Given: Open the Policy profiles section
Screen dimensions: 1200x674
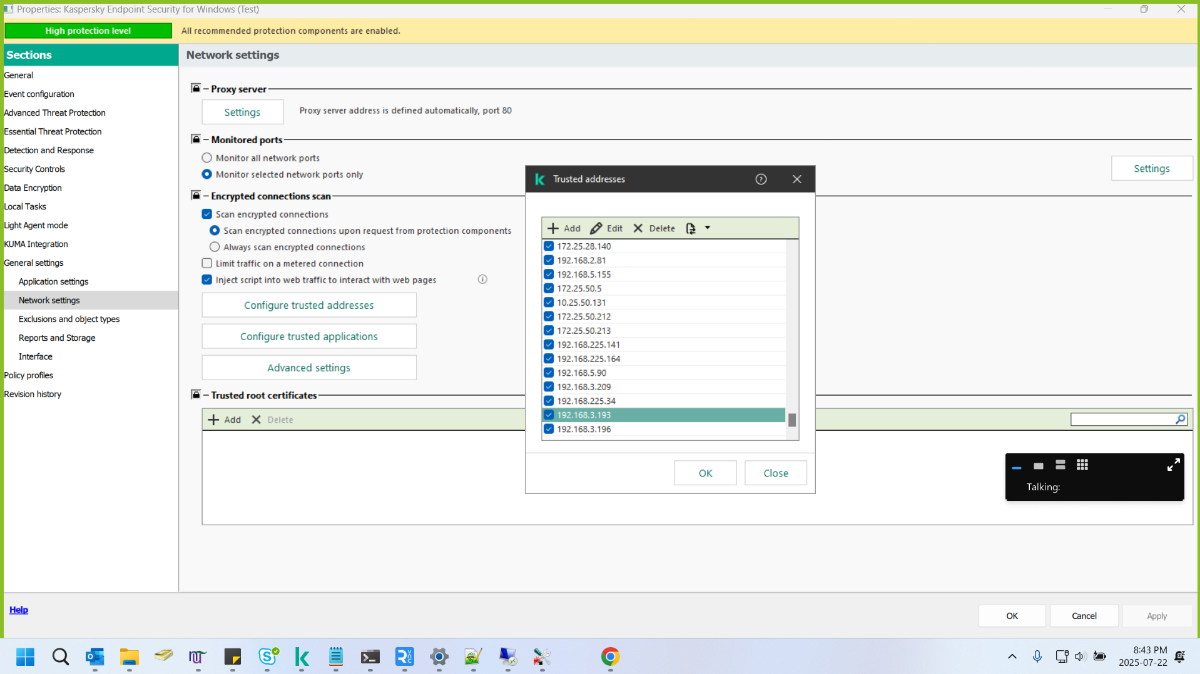Looking at the screenshot, I should click(28, 375).
